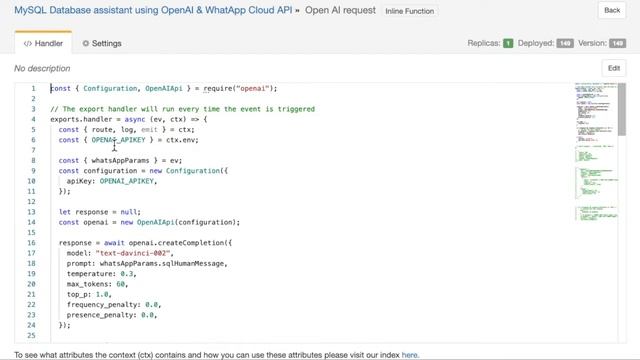Click 'route, log, emit' destructuring on line 5
640x360 pixels.
pos(124,129)
